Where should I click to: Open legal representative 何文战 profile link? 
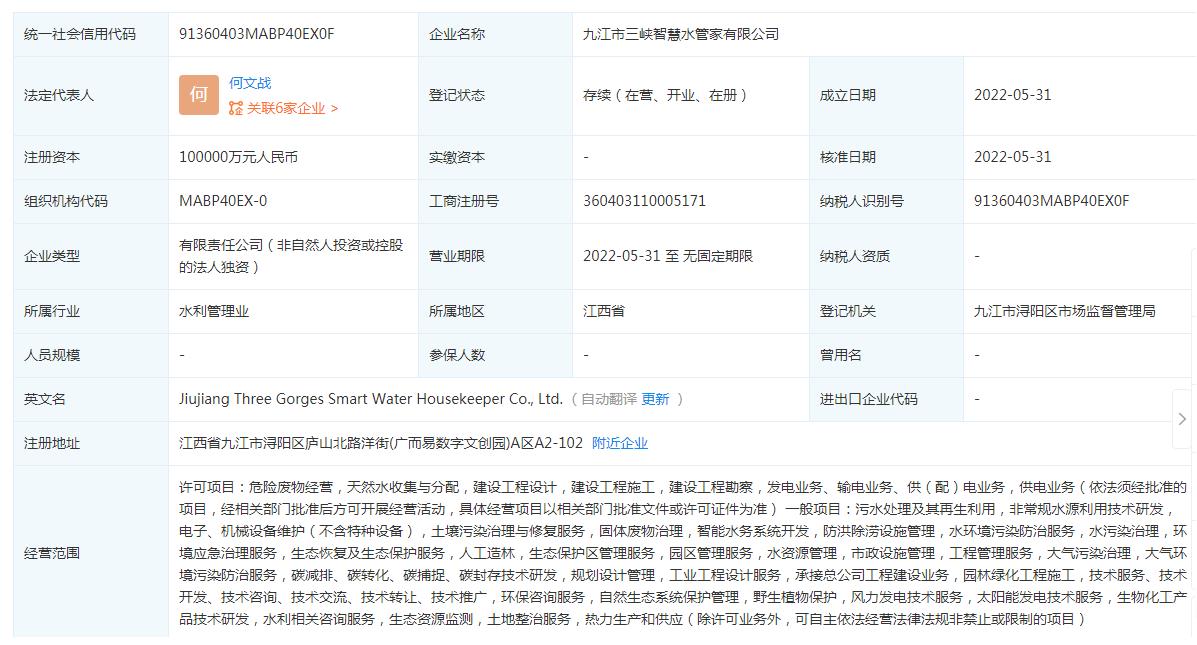coord(250,83)
